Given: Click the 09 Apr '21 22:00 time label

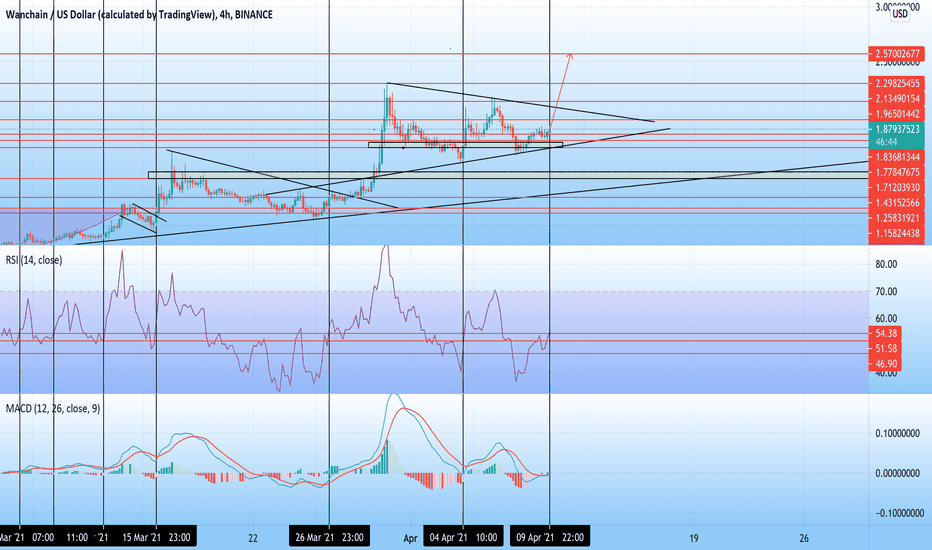Looking at the screenshot, I should click(550, 538).
